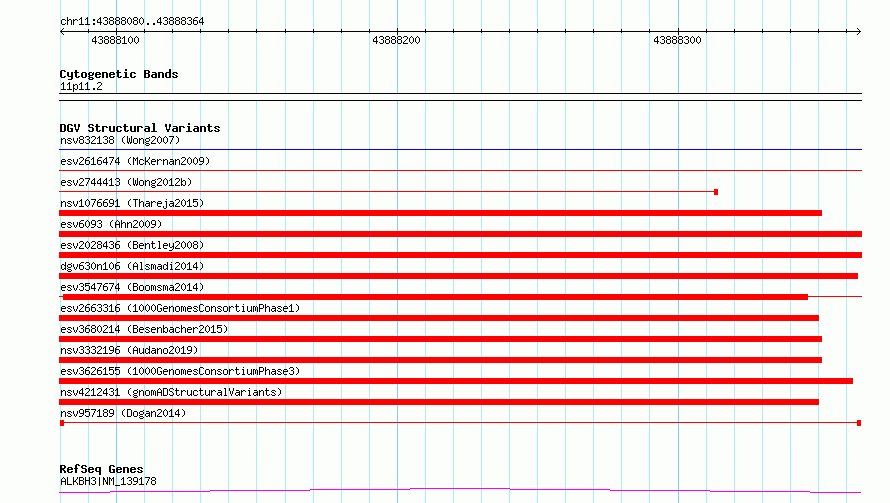Viewport: 890px width, 503px height.
Task: Click the red bar for dgv630n106
Action: pyautogui.click(x=459, y=276)
